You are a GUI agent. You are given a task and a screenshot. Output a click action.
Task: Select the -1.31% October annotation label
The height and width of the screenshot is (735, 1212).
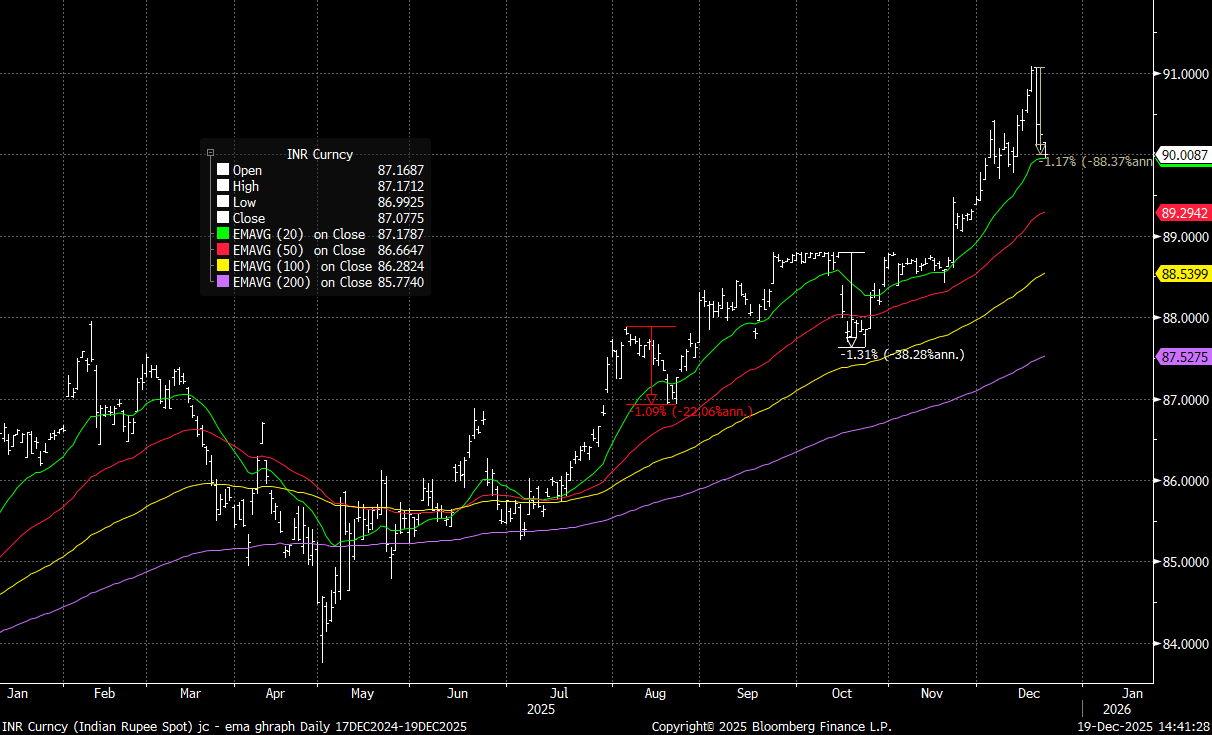(x=902, y=355)
